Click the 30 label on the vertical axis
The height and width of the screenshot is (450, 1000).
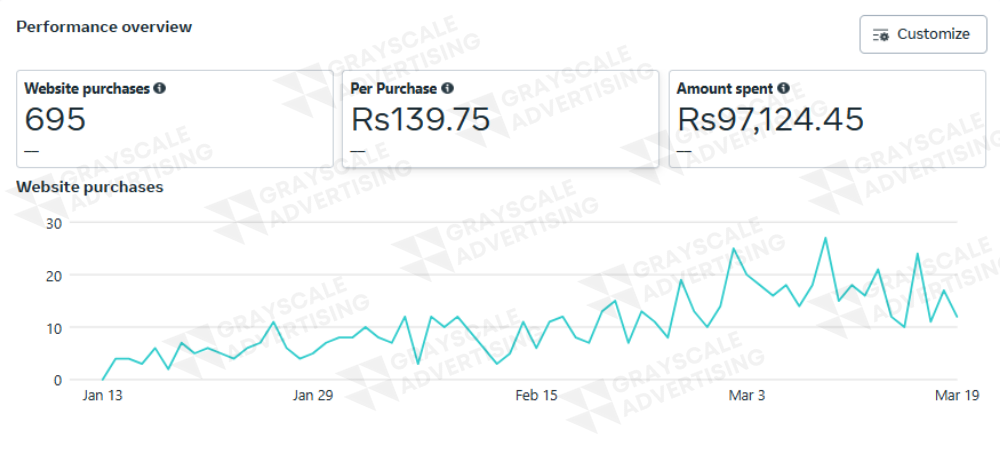coord(54,223)
